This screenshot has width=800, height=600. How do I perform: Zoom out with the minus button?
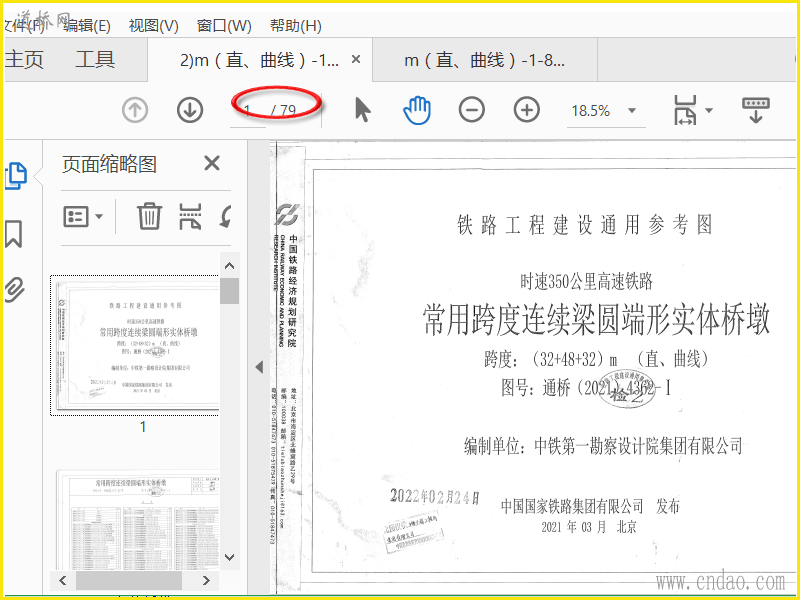click(471, 110)
